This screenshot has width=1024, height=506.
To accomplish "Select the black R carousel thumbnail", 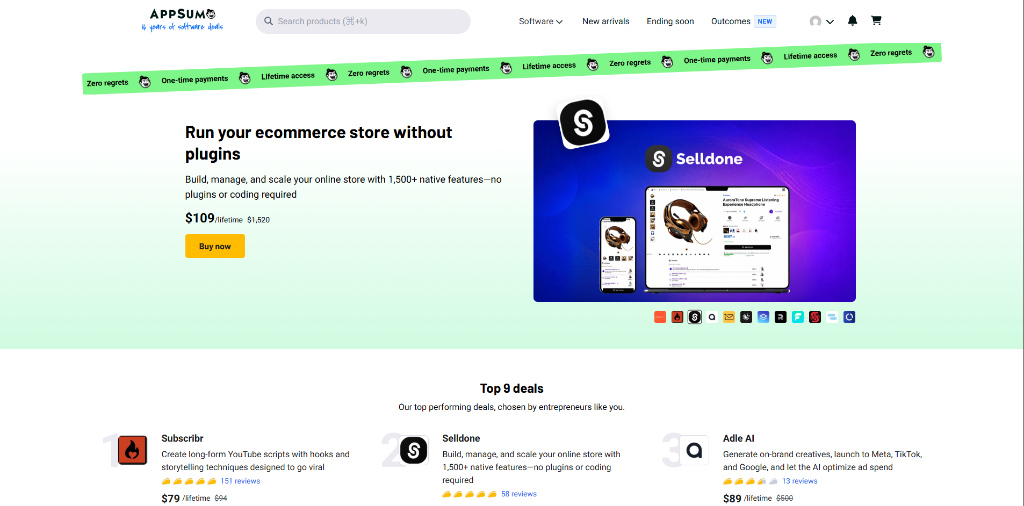I will [780, 317].
